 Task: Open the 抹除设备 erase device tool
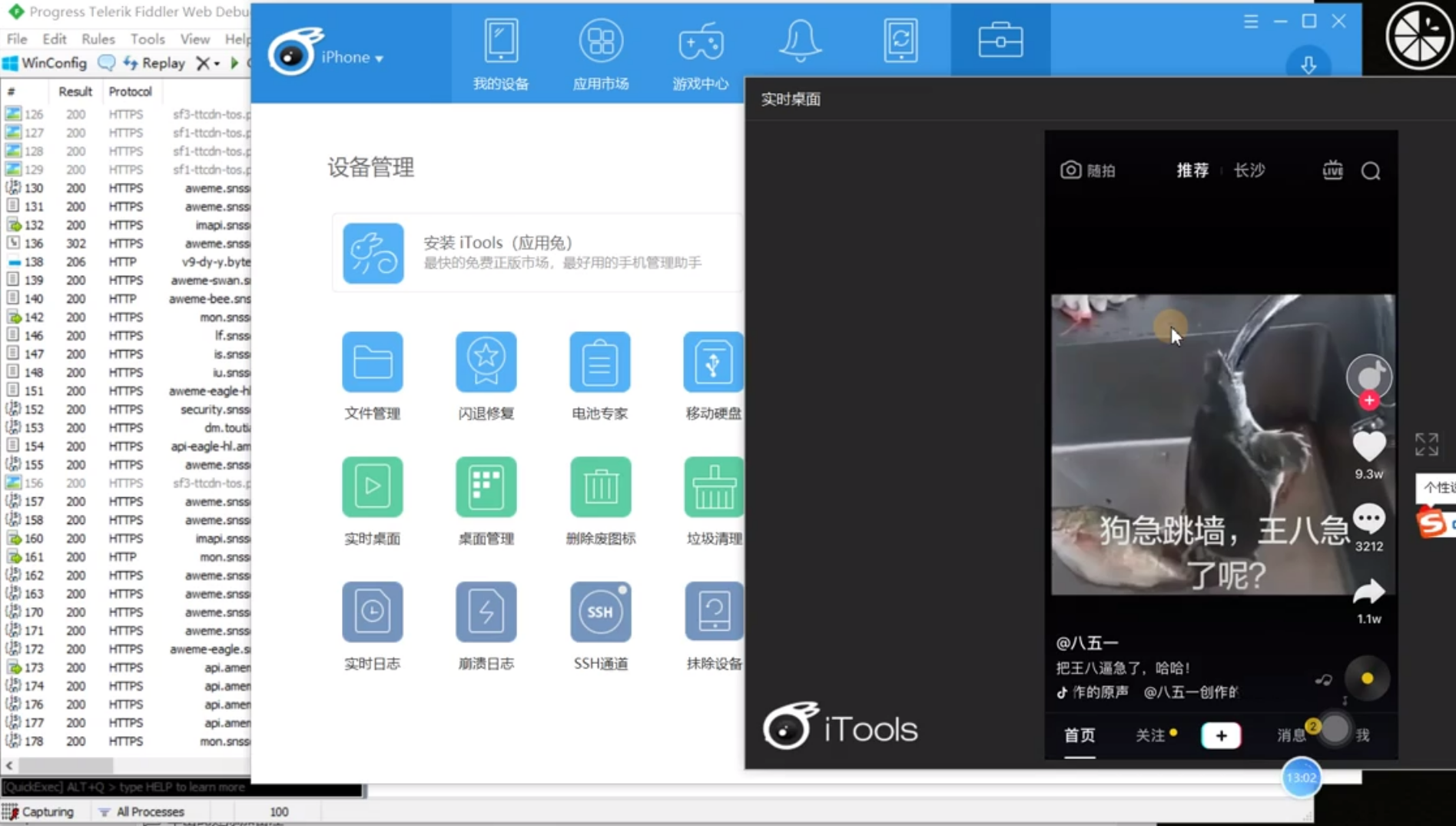point(713,612)
